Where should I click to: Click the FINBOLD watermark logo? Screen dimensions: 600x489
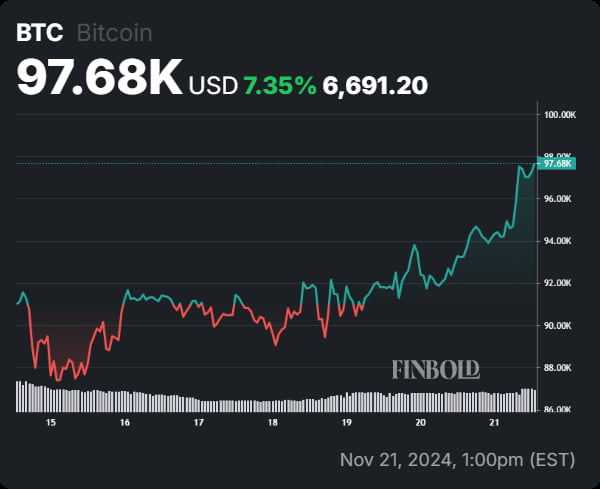pos(435,370)
